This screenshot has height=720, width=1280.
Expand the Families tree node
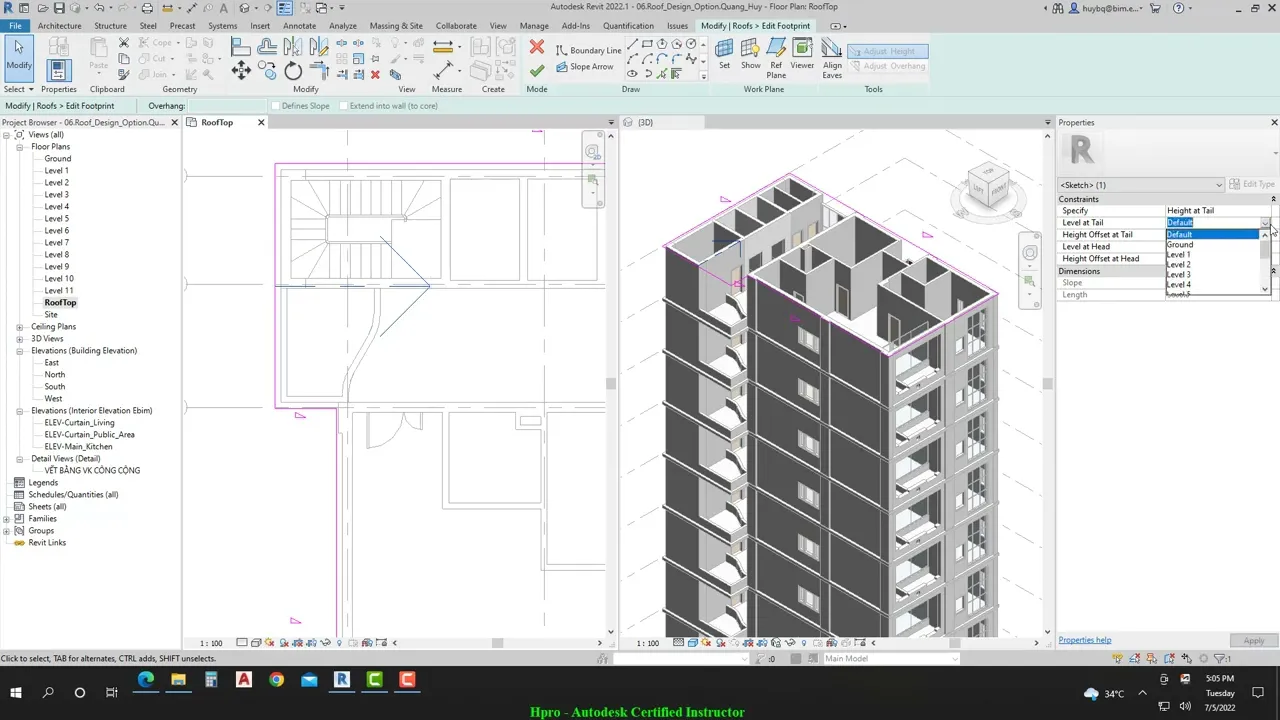point(7,519)
